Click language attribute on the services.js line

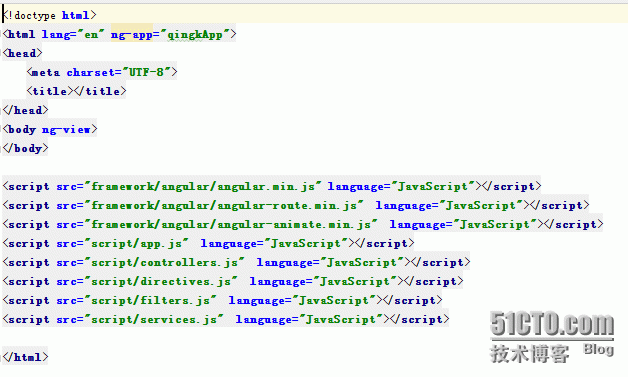coord(310,320)
